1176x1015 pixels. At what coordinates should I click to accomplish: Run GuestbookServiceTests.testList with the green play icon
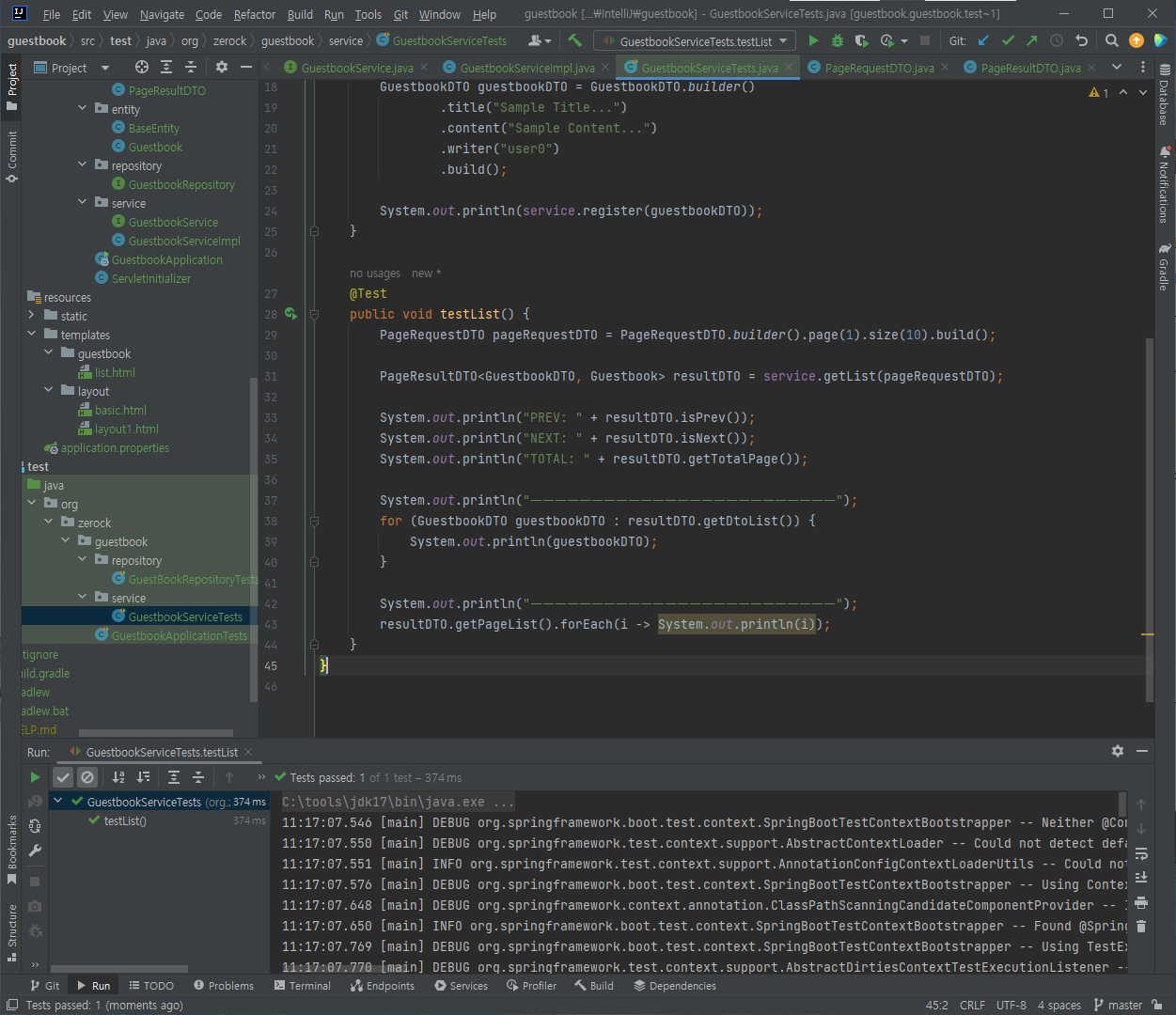(813, 40)
